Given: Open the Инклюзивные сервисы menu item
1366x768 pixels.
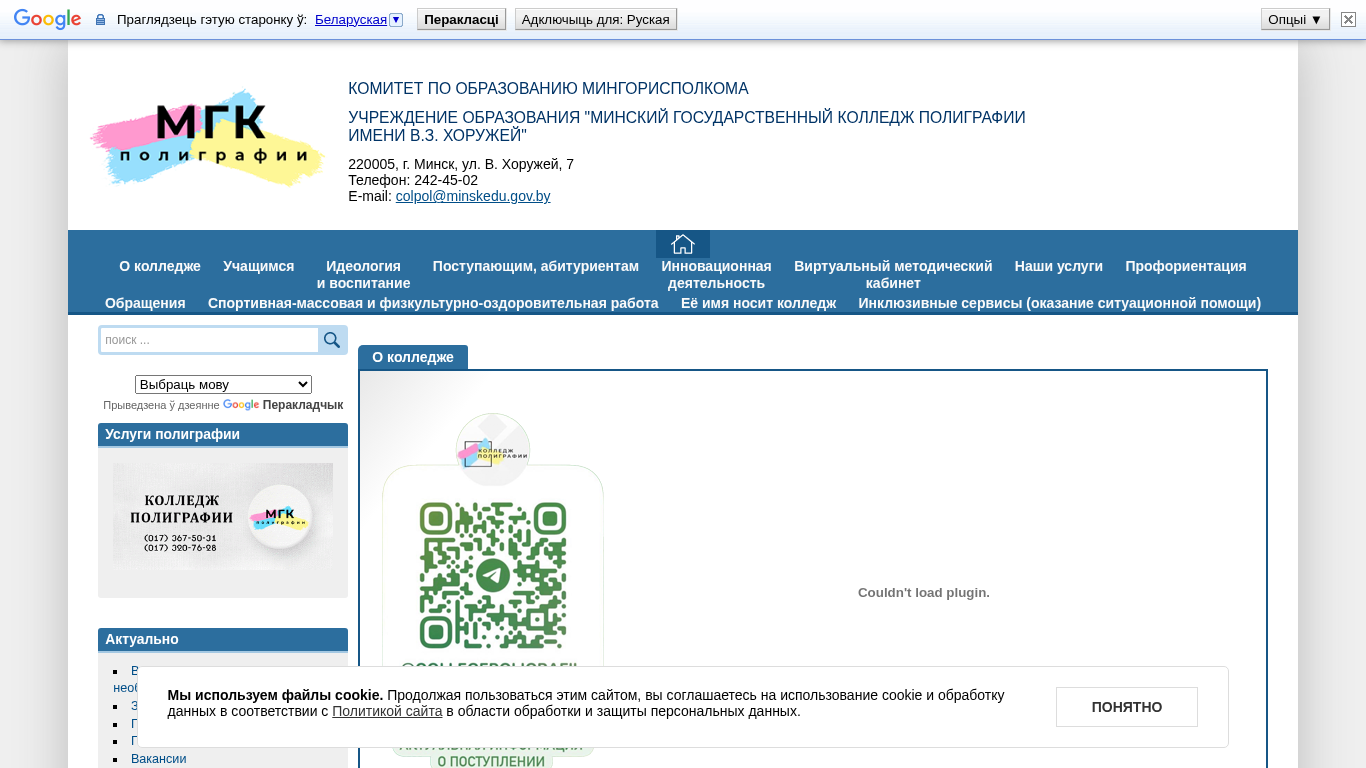Looking at the screenshot, I should pos(1059,303).
